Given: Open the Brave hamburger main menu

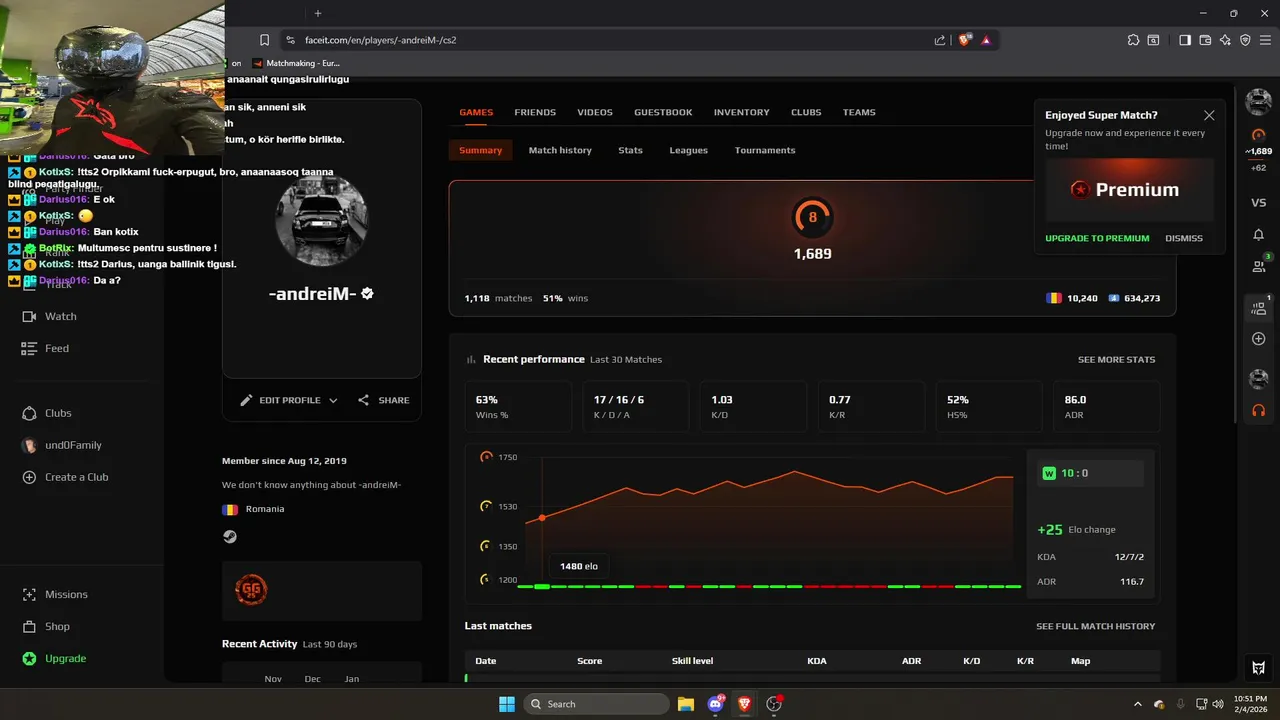Looking at the screenshot, I should 1265,40.
